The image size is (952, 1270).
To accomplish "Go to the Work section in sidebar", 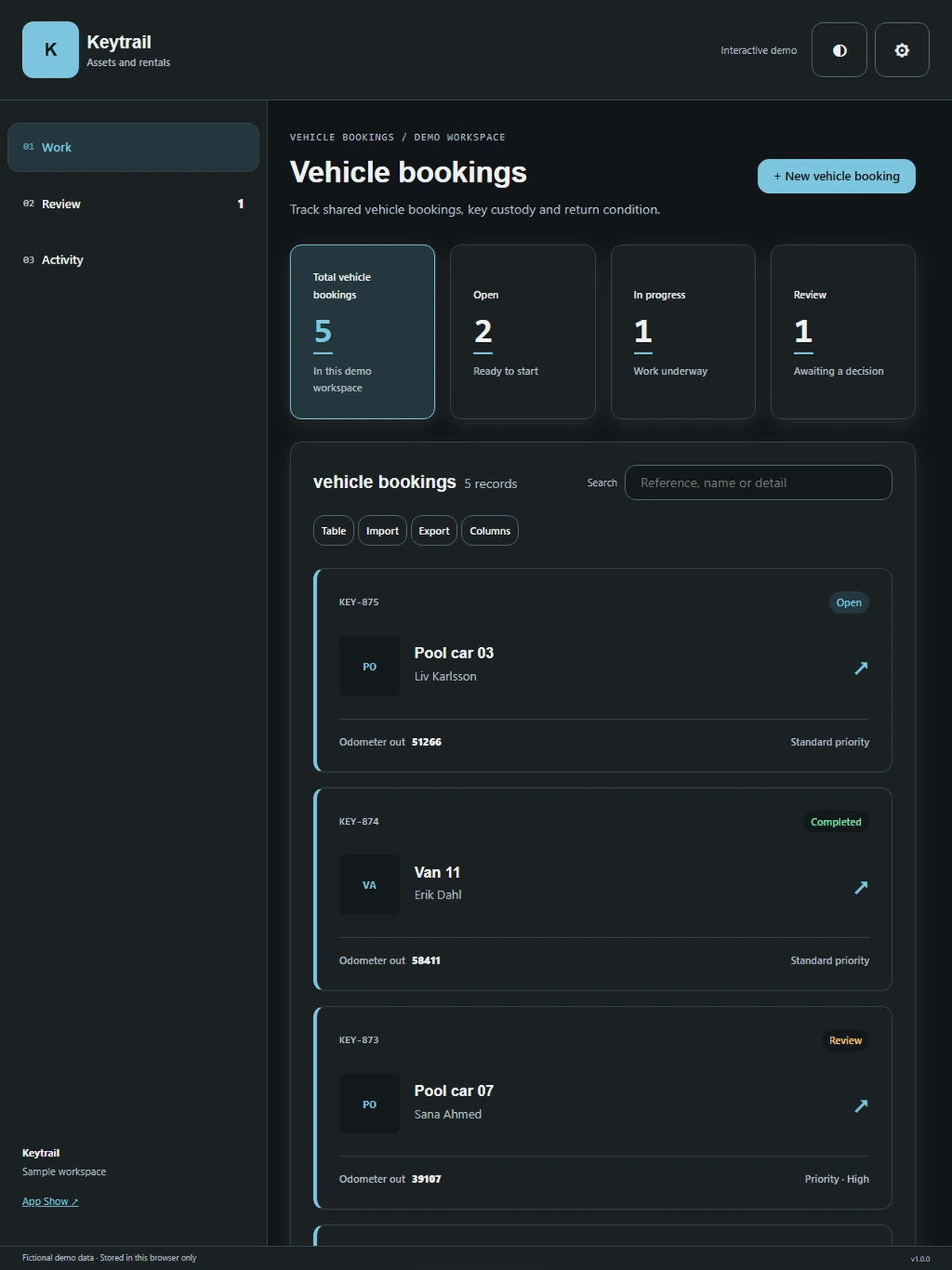I will 133,147.
